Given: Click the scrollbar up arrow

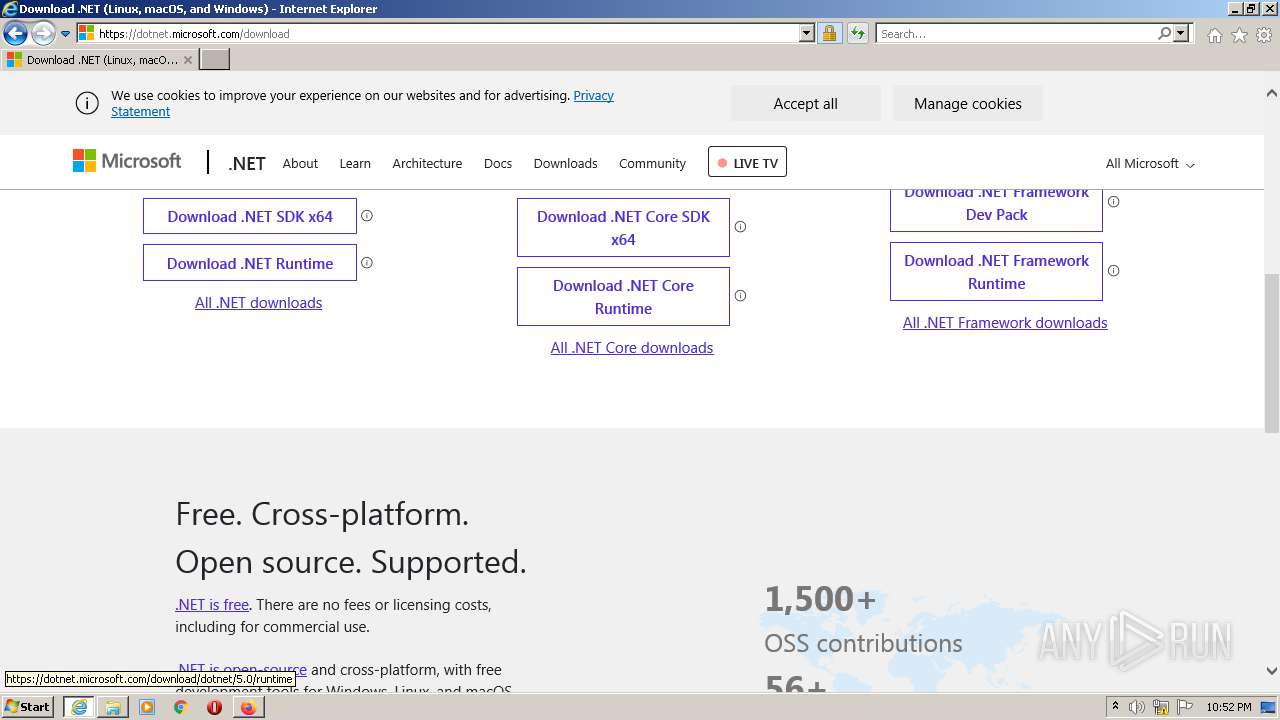Looking at the screenshot, I should coord(1272,93).
